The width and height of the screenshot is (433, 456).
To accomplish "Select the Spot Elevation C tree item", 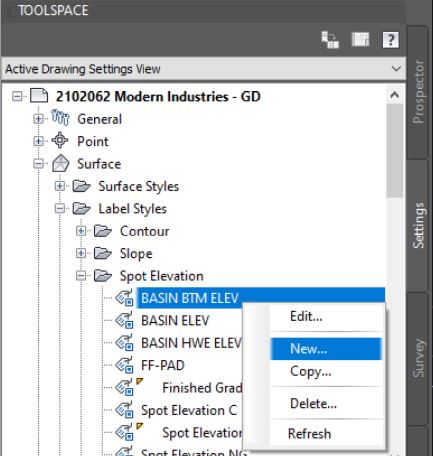I will [189, 410].
